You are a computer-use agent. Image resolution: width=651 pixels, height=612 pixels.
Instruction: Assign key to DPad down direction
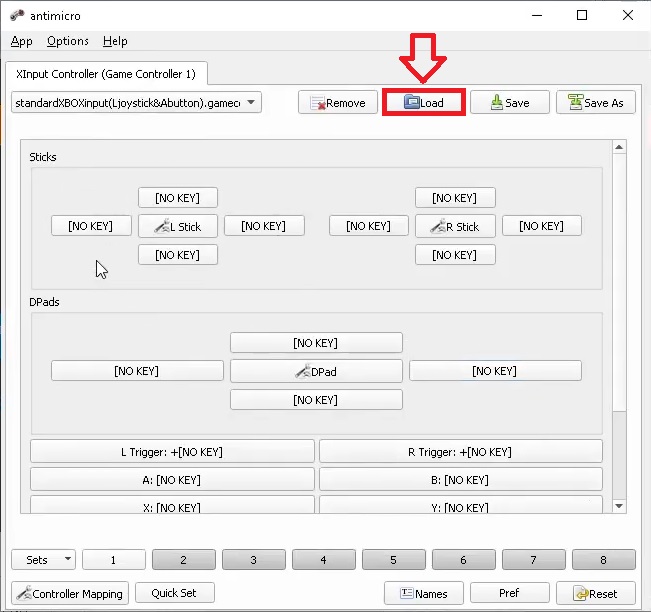[x=316, y=400]
